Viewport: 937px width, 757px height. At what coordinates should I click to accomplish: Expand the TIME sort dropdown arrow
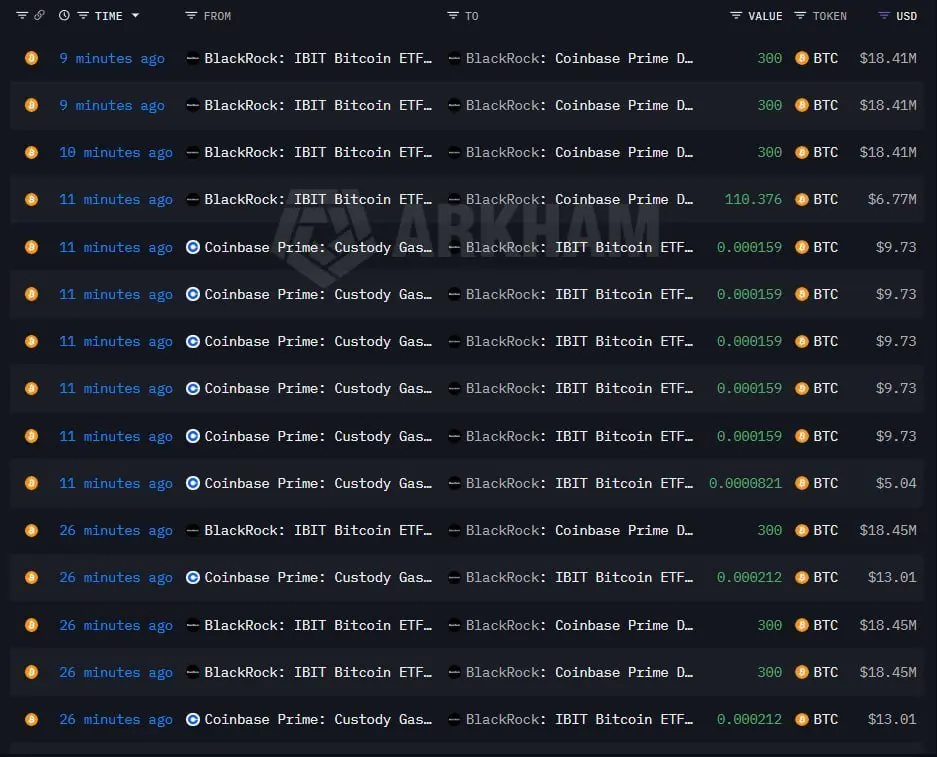point(136,16)
